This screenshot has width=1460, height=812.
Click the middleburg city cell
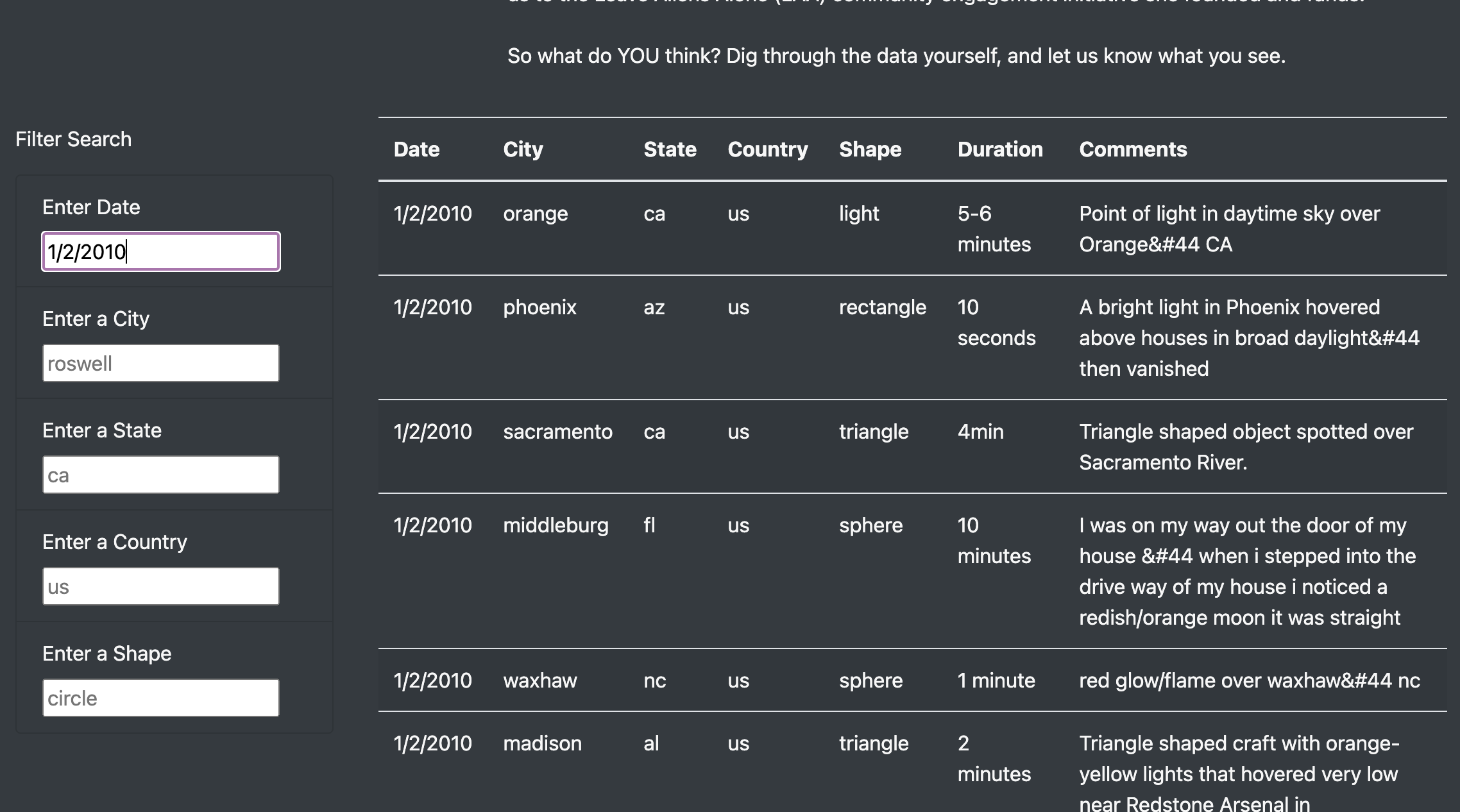click(x=556, y=525)
